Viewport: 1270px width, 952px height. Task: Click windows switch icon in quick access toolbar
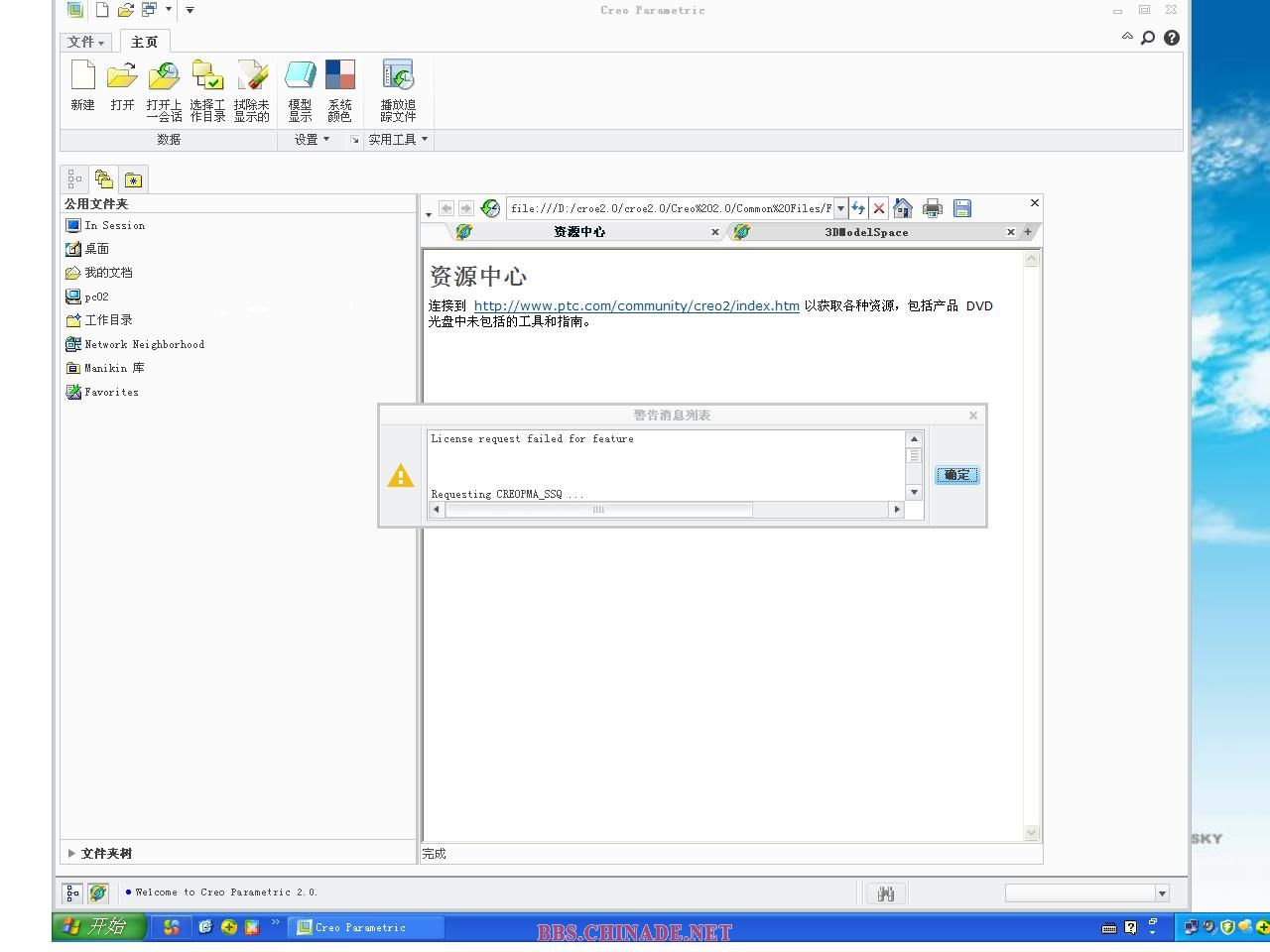click(x=149, y=10)
